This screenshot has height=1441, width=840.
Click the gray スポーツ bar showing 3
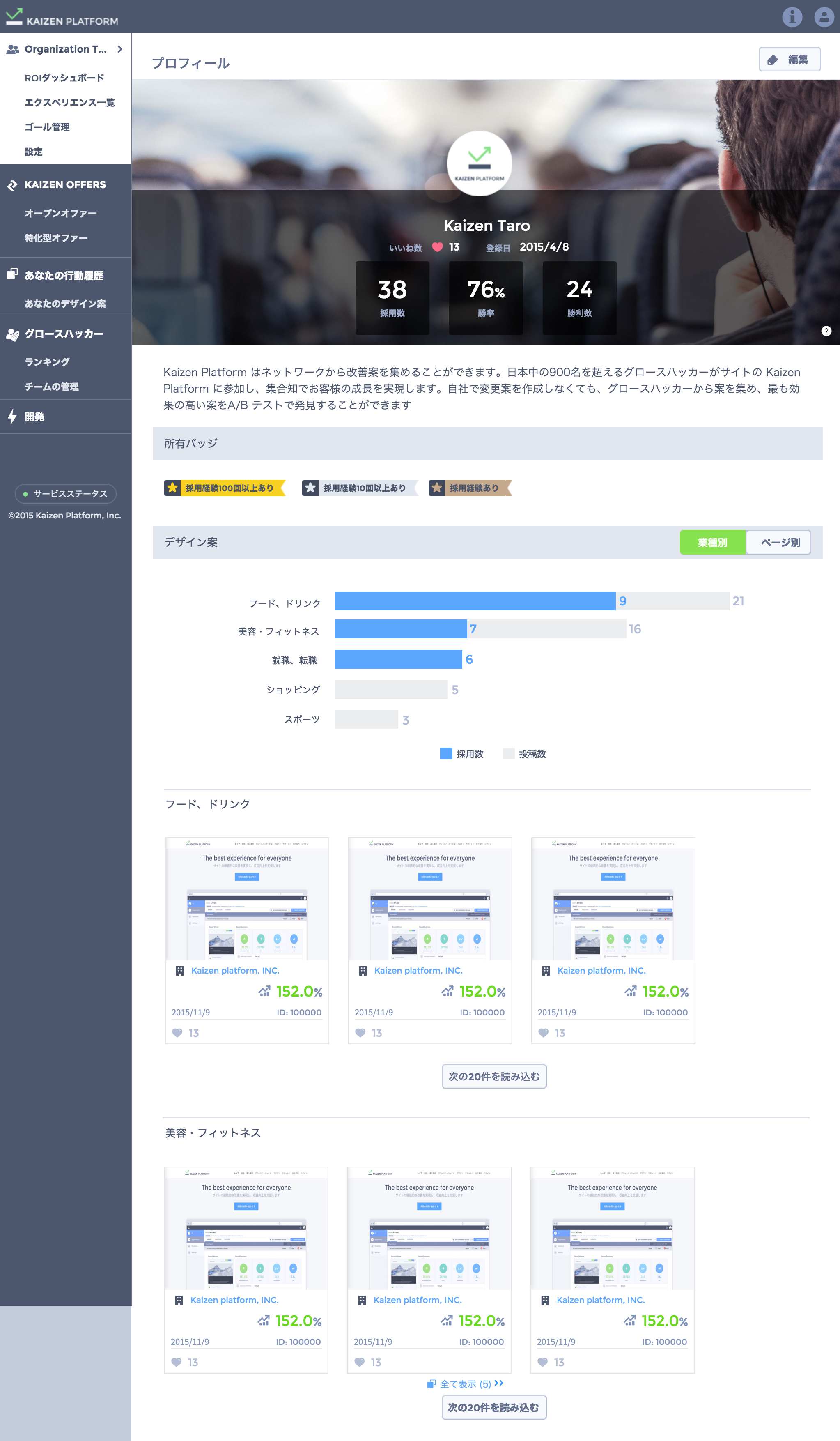(366, 719)
